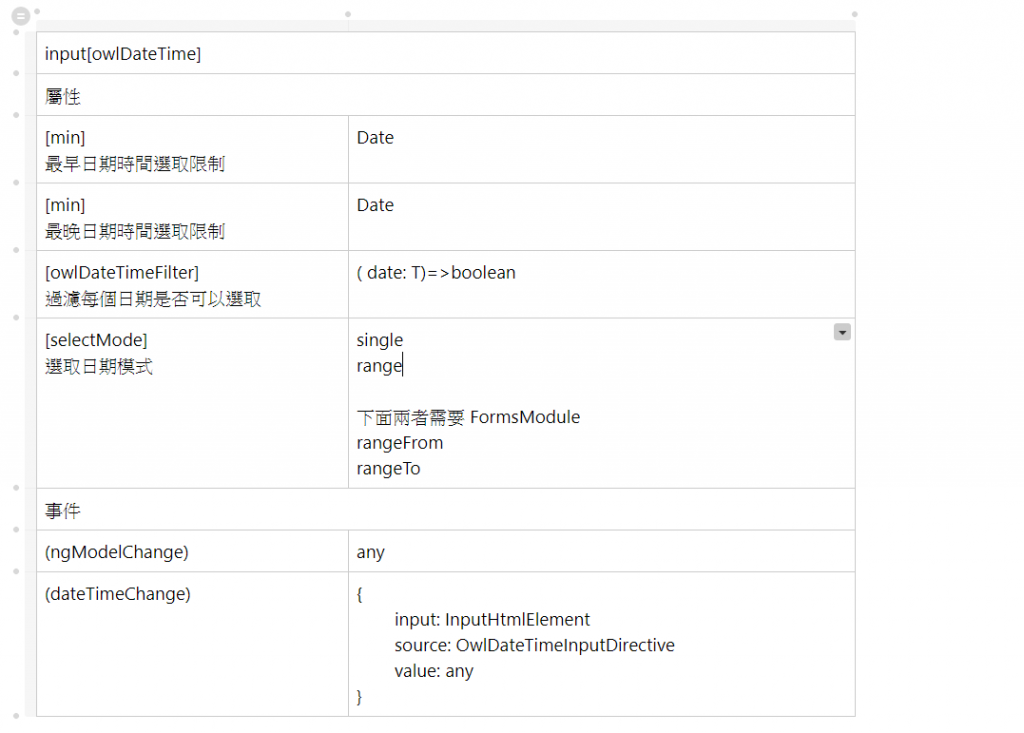1024x733 pixels.
Task: Click the column handle dot above the second column
Action: point(348,14)
